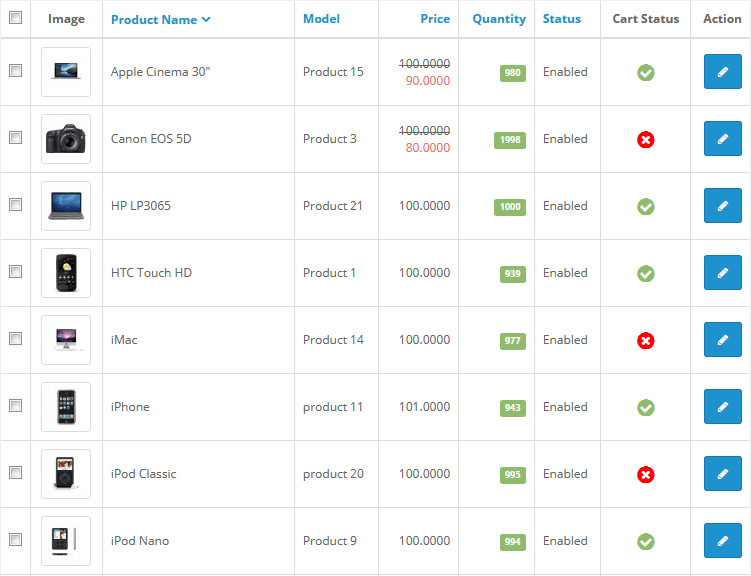Click the 943 quantity badge

[x=512, y=408]
